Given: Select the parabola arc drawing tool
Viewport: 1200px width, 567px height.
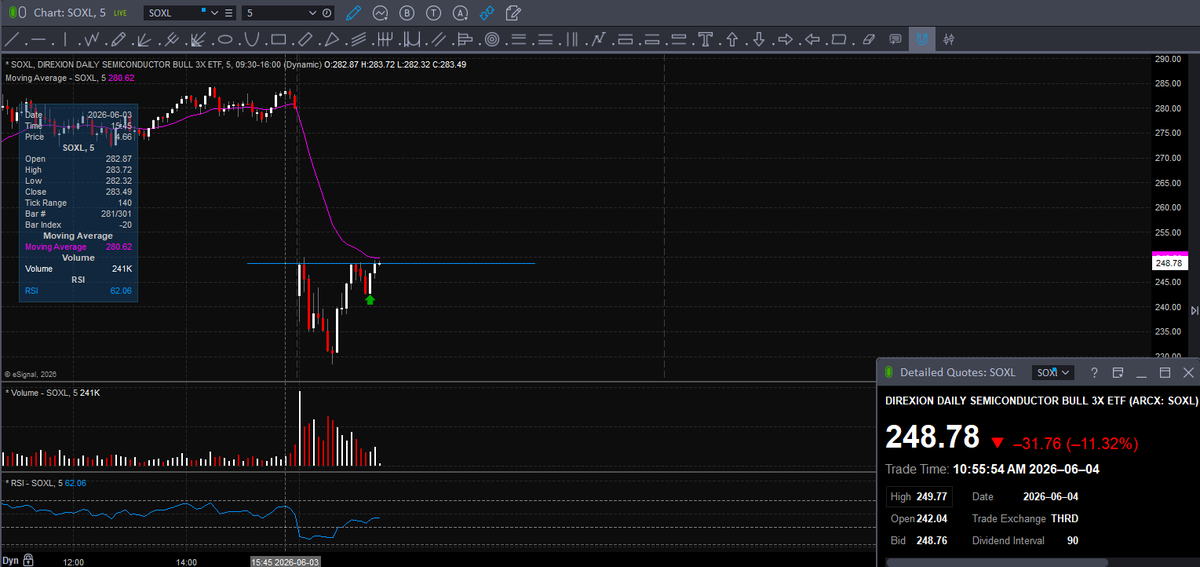Looking at the screenshot, I should [x=252, y=39].
